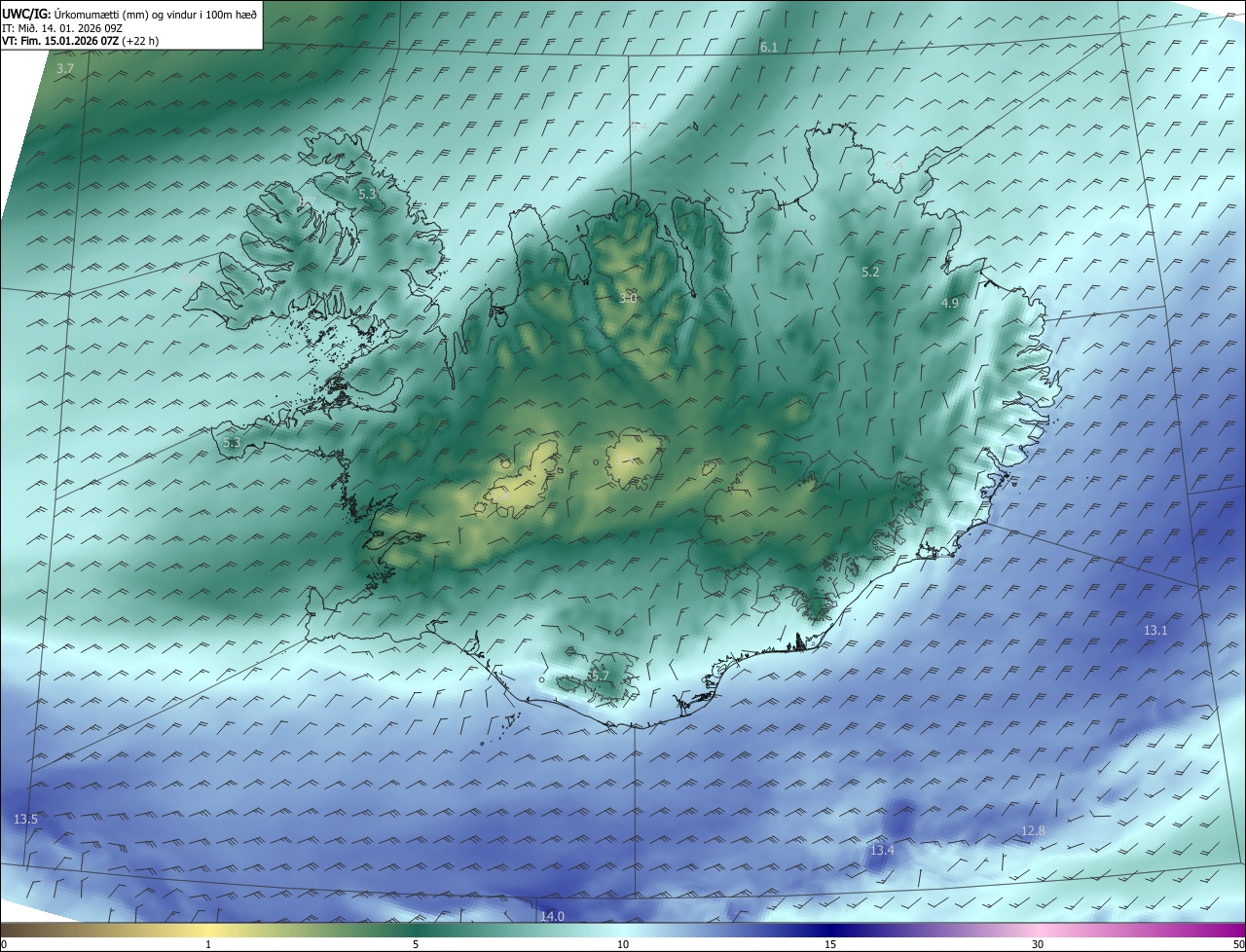The height and width of the screenshot is (952, 1246).
Task: Click the 3.0 value label on the map
Action: [x=628, y=298]
